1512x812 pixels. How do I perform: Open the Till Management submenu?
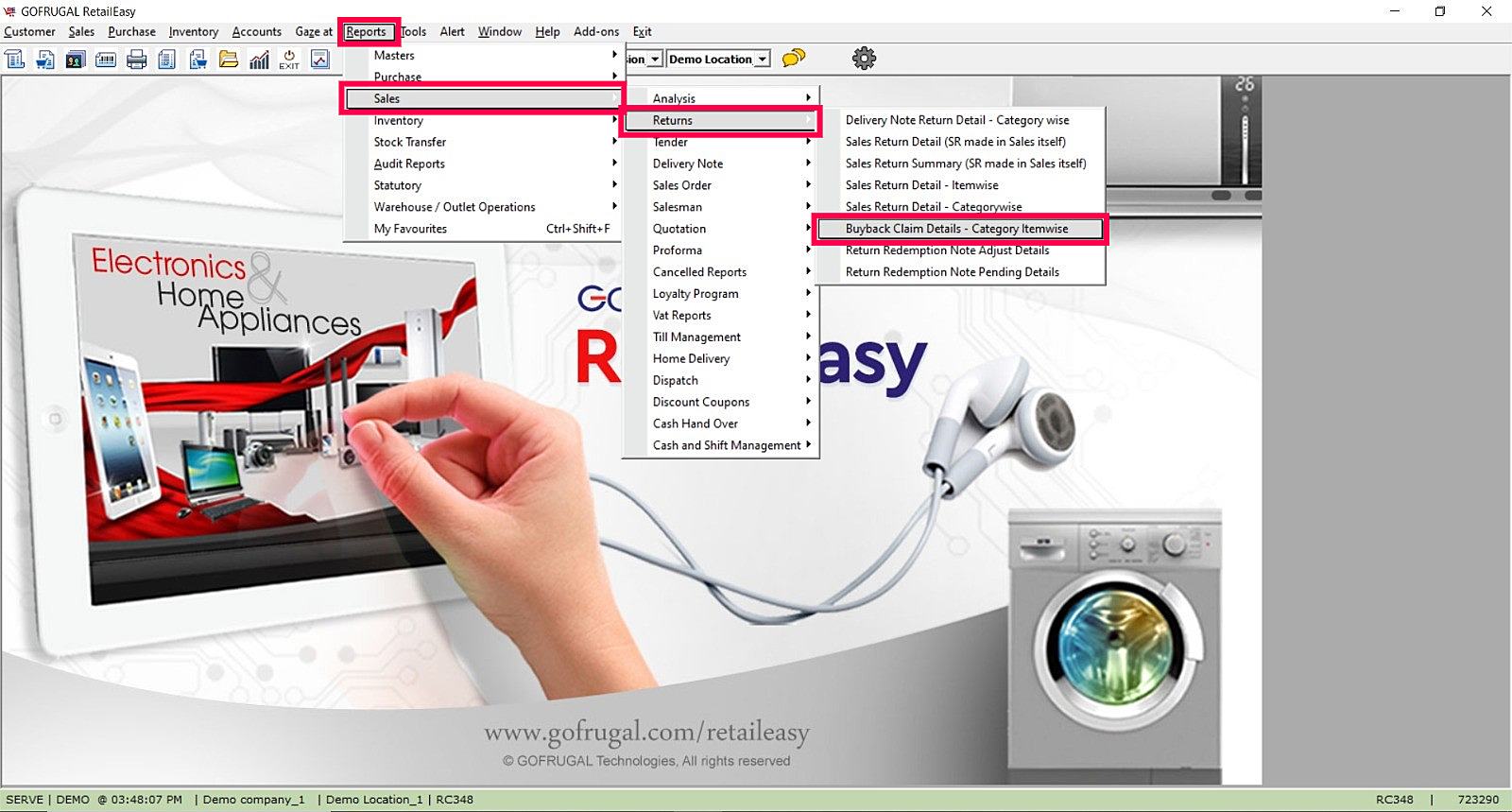[721, 337]
